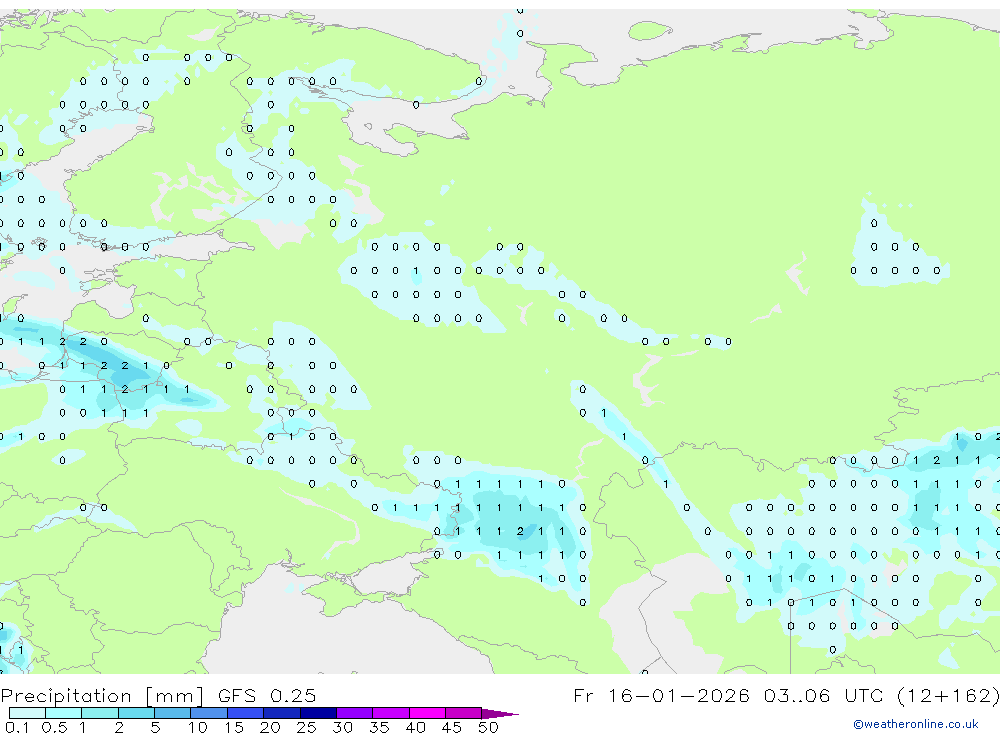Click the '0.5' legend scale label

tap(54, 727)
